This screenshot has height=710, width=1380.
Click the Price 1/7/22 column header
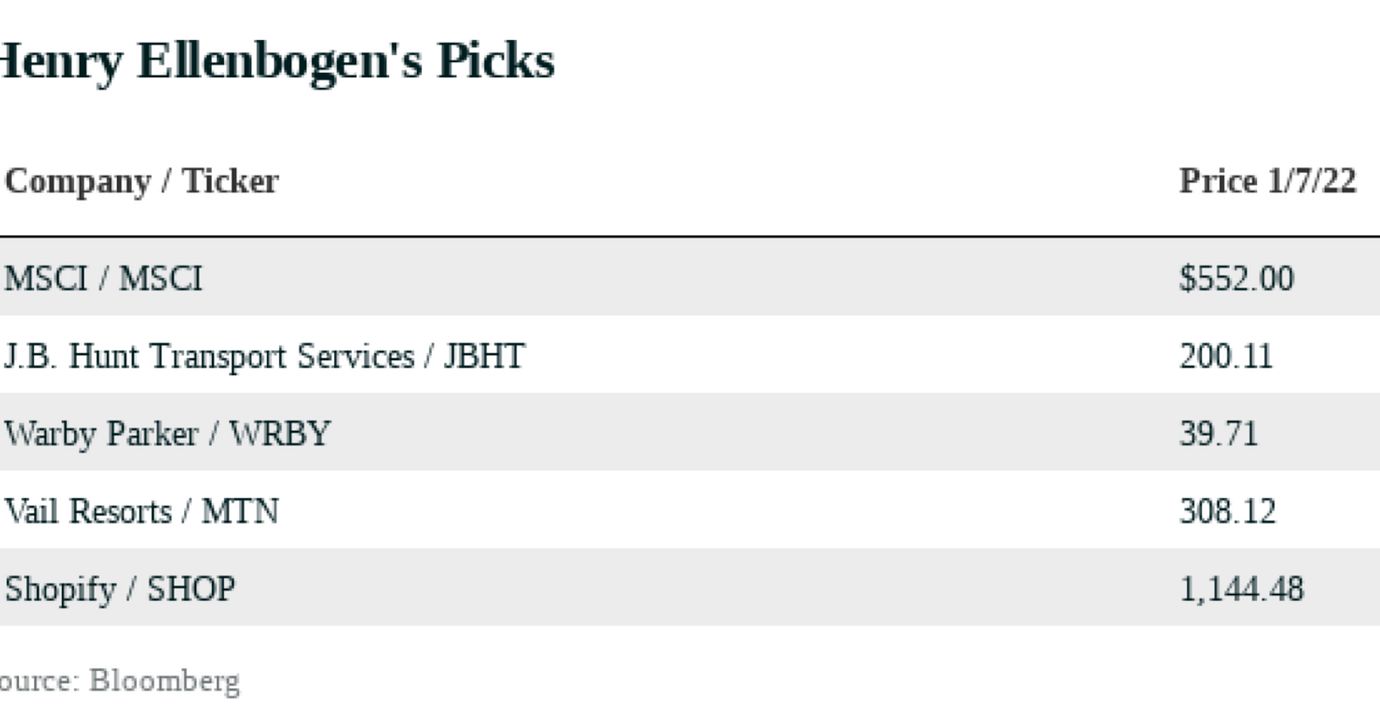click(1267, 181)
